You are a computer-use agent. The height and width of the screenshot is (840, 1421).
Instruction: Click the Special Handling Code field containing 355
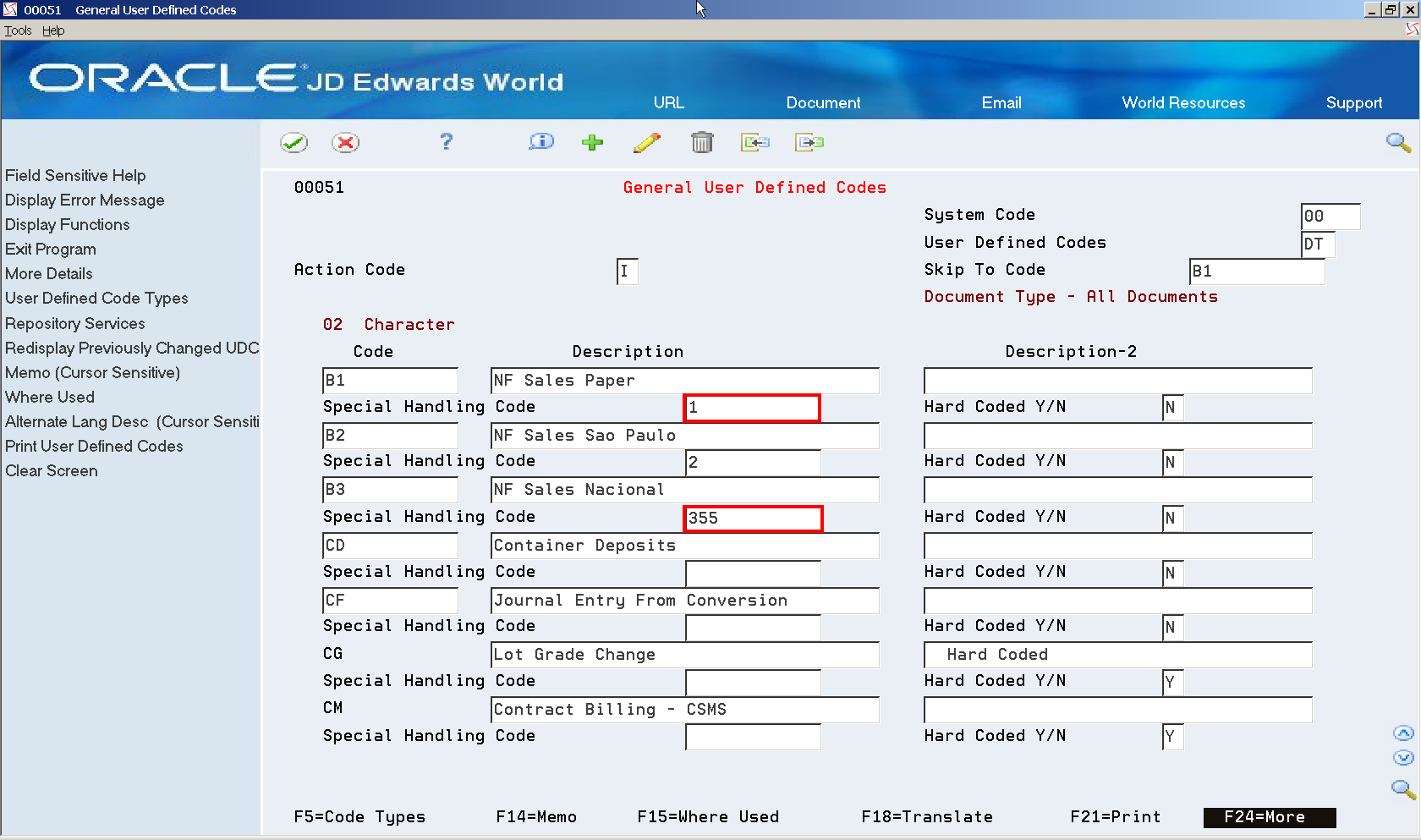point(753,519)
